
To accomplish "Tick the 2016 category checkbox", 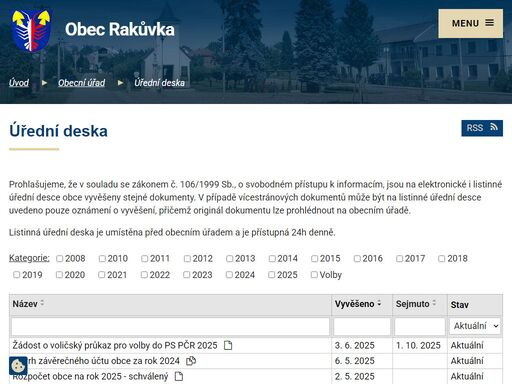I will [x=357, y=259].
